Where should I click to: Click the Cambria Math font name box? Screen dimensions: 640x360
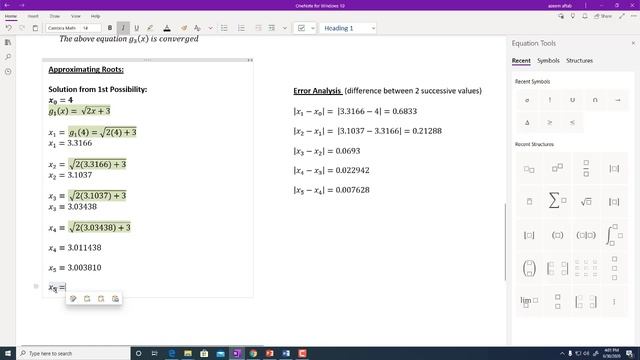click(x=63, y=28)
